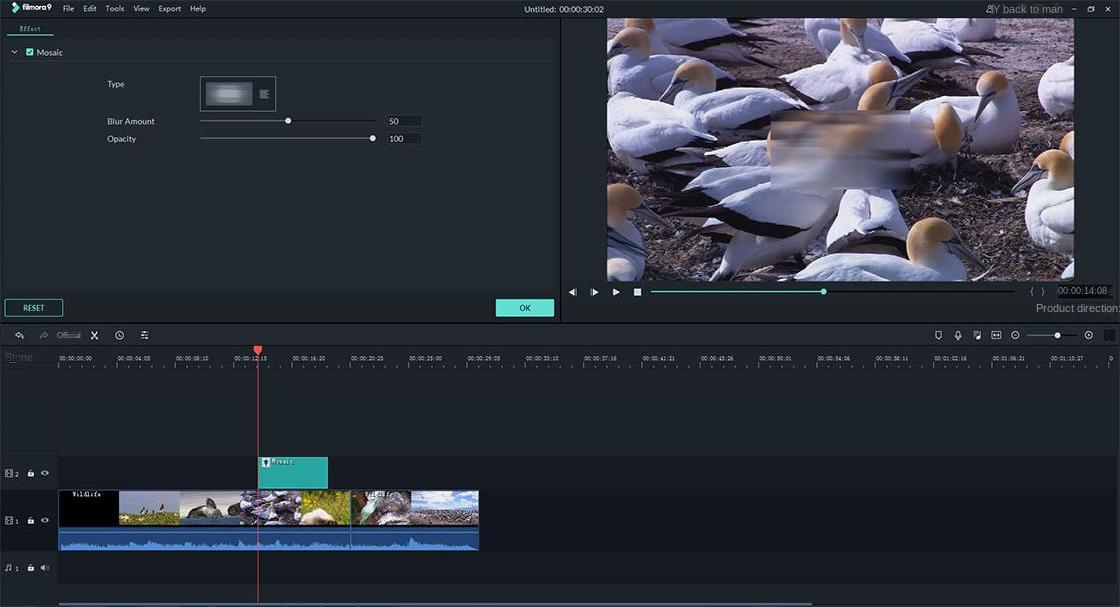Click the Blur Amount slider handle

click(x=288, y=121)
